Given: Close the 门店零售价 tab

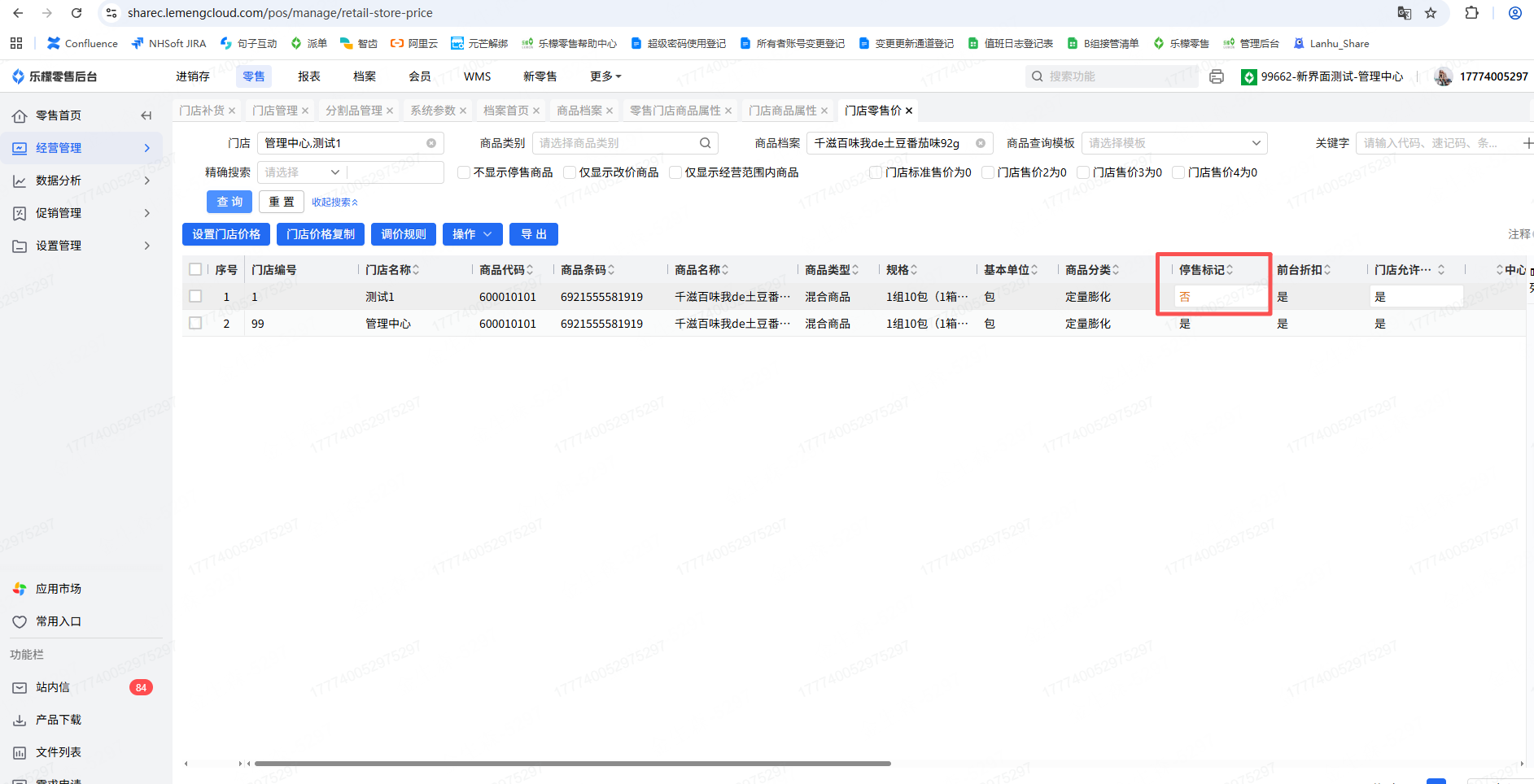Looking at the screenshot, I should pos(909,111).
